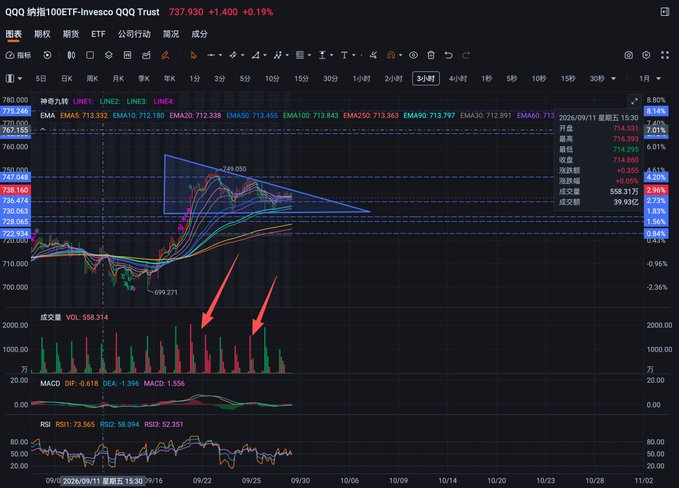
Task: Select the 1小时 timeframe
Action: [x=361, y=78]
